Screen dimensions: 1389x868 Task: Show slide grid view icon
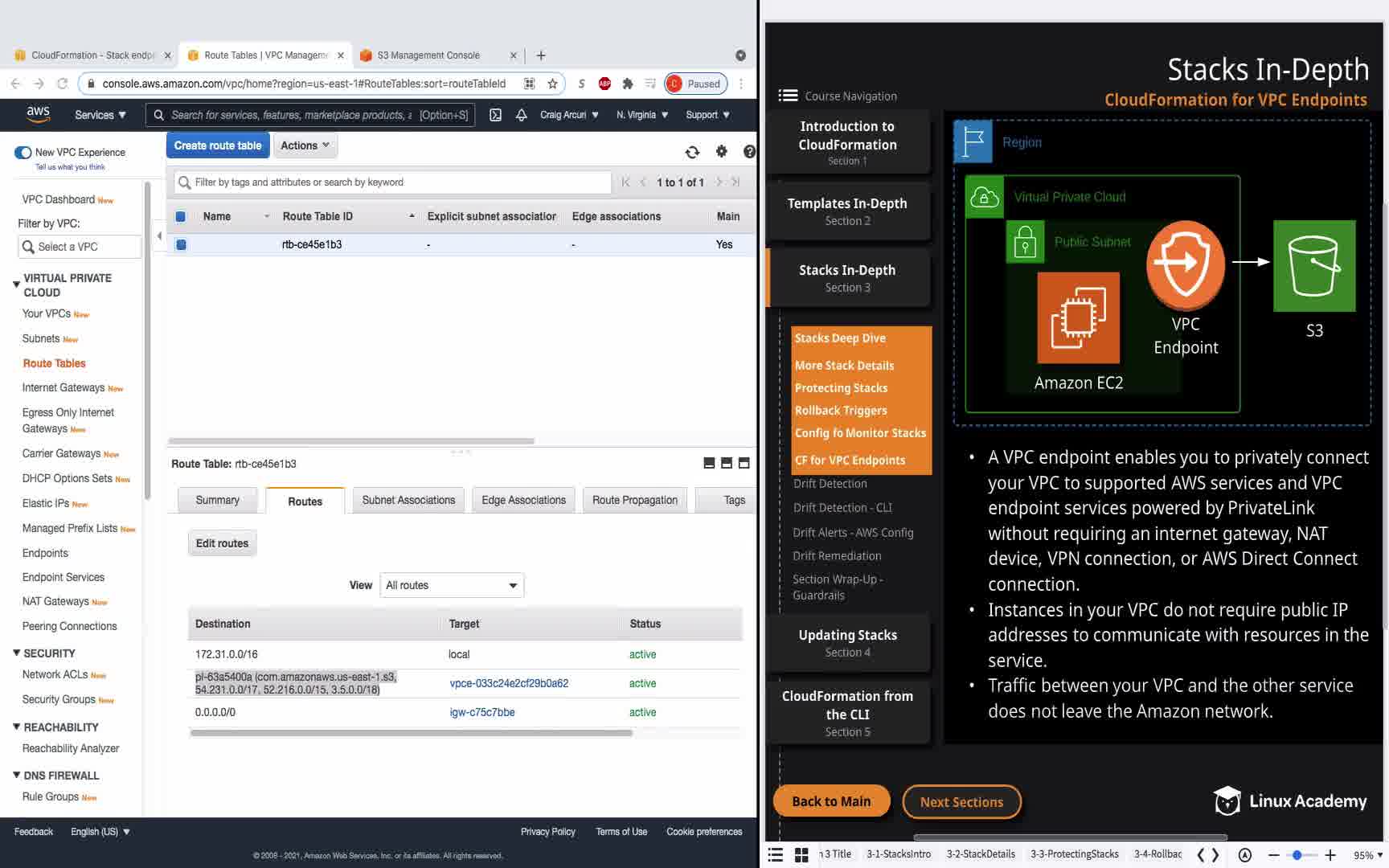[x=801, y=854]
